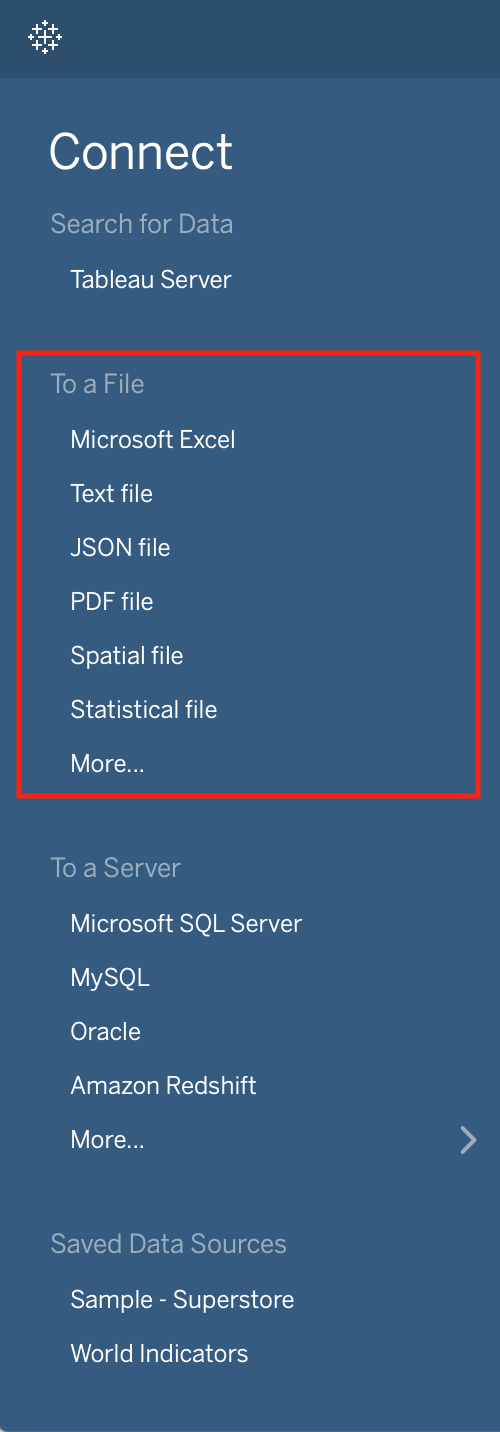
Task: Choose Oracle database connection
Action: 105,1032
